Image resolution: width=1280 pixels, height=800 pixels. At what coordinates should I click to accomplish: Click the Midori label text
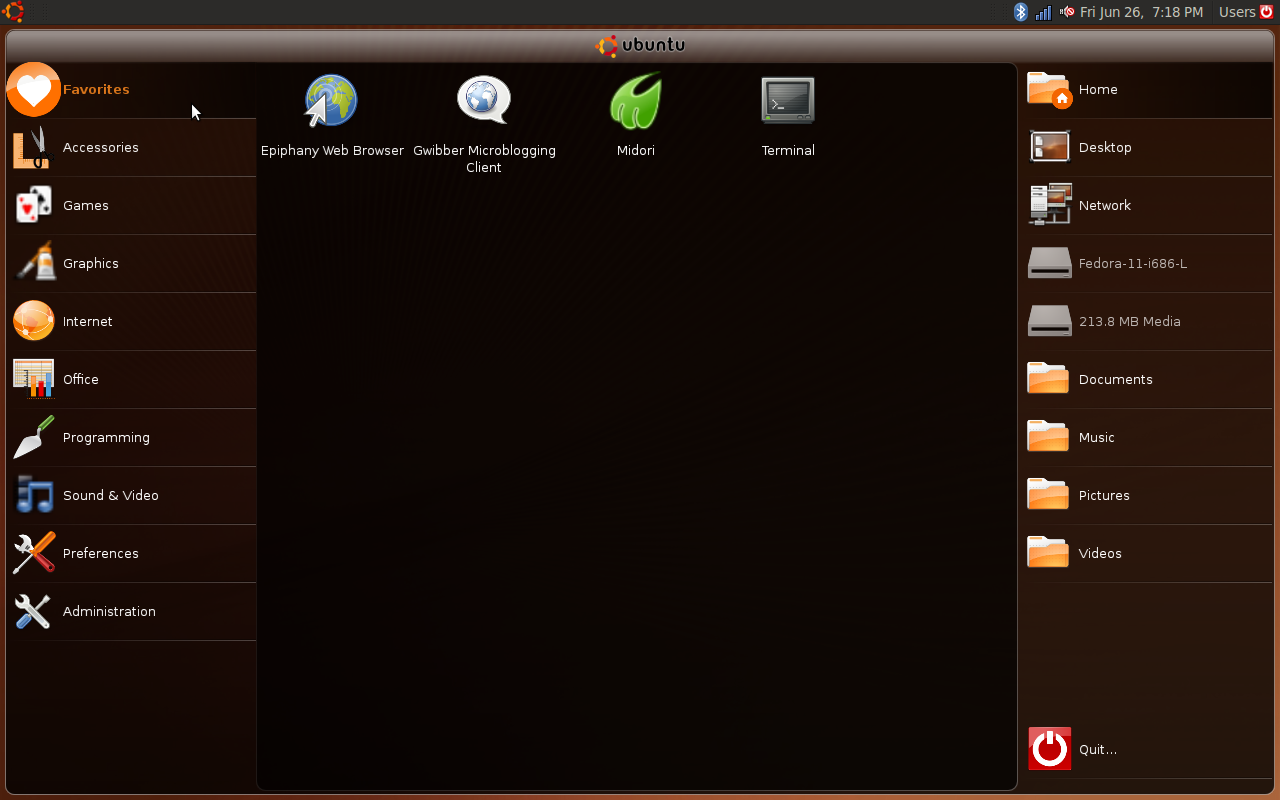click(x=636, y=150)
